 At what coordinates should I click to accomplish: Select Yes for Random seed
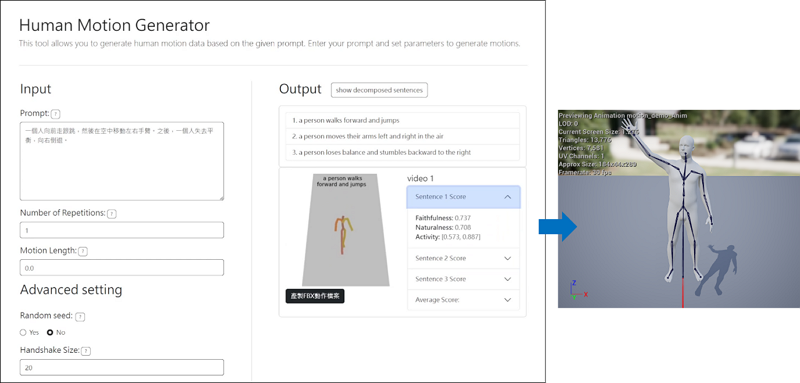(x=22, y=333)
